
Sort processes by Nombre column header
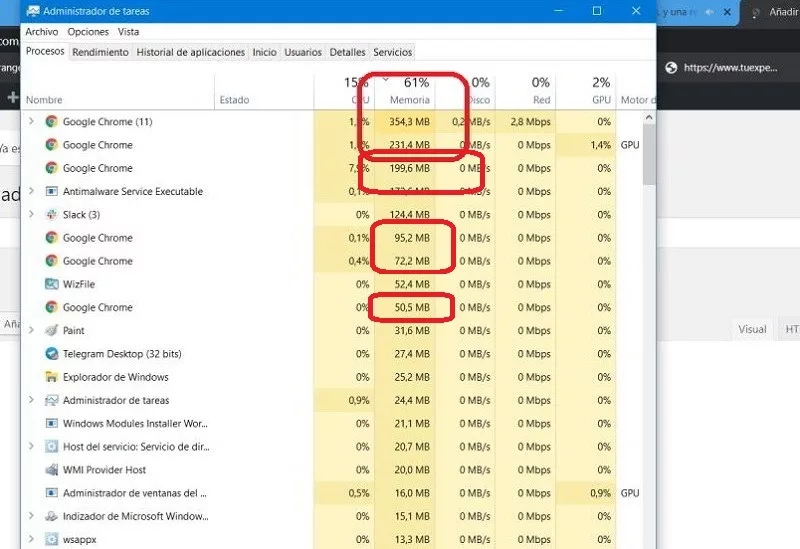tap(44, 100)
